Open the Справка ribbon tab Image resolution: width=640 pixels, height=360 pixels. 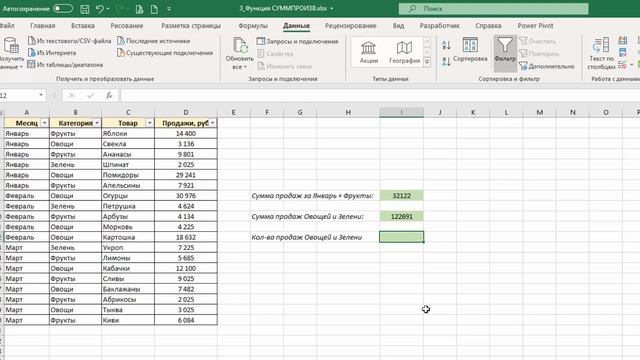click(x=488, y=26)
